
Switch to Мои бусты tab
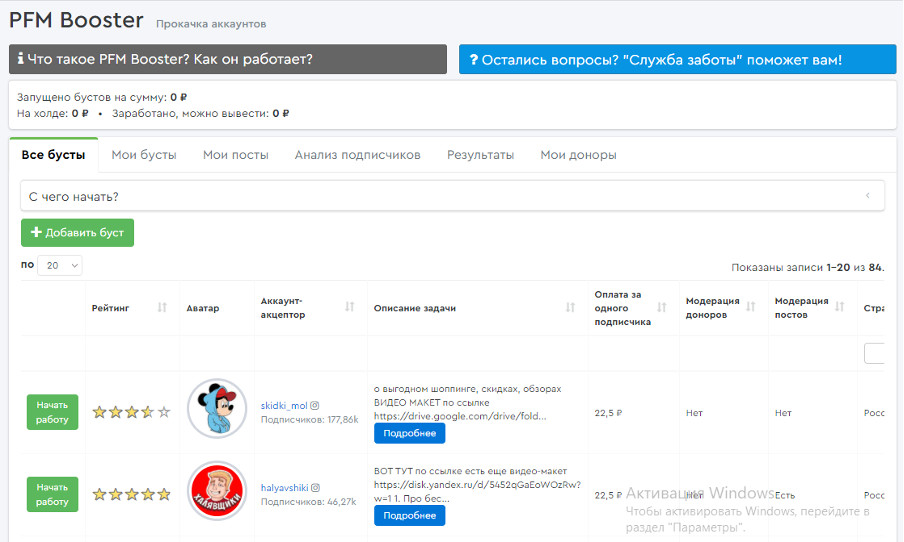[x=144, y=155]
